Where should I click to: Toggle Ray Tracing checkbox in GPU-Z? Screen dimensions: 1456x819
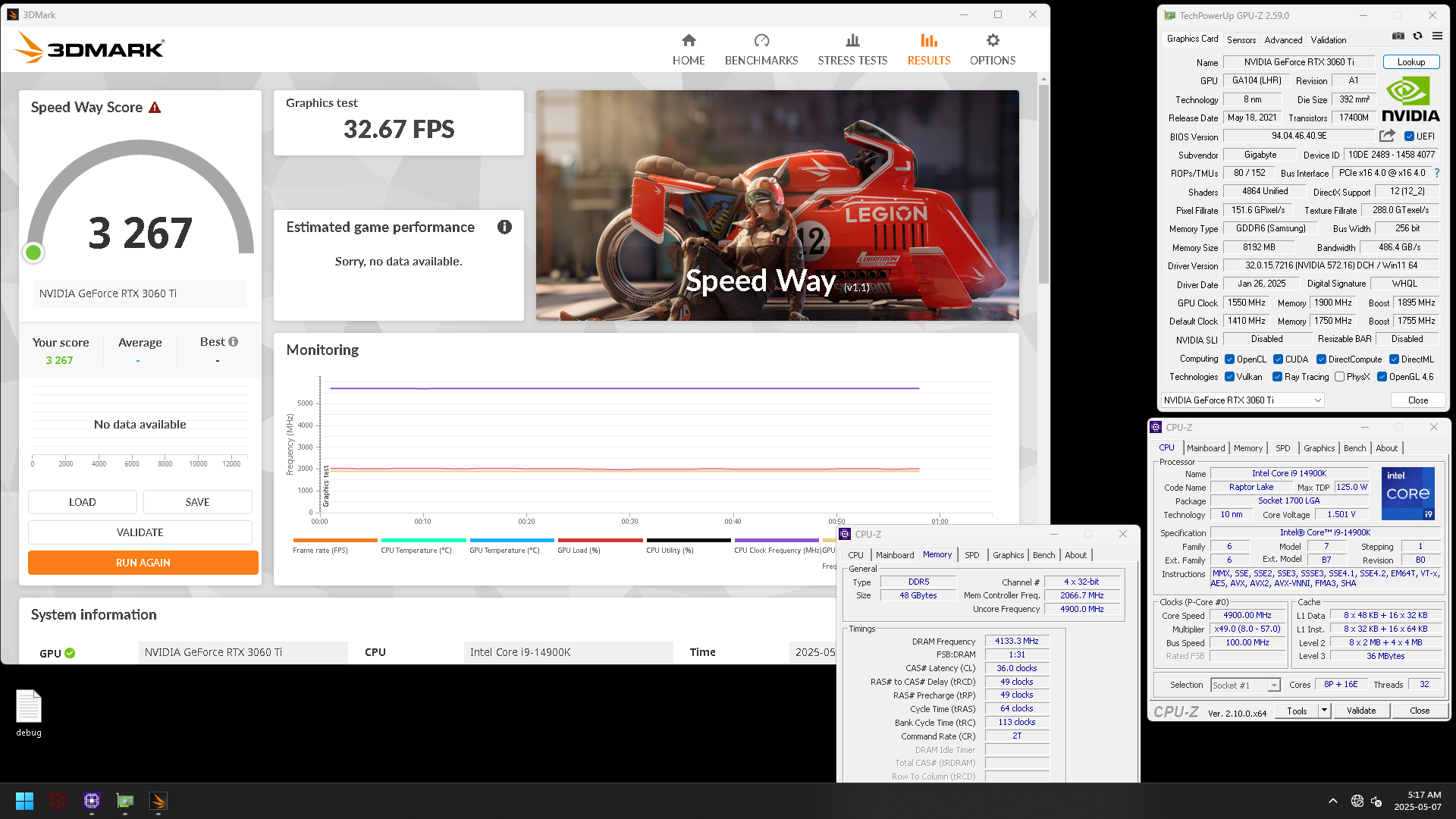pos(1277,377)
